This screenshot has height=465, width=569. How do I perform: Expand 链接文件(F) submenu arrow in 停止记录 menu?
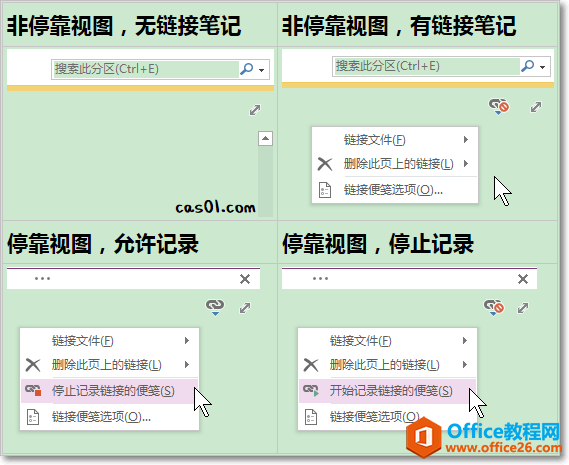[x=465, y=340]
